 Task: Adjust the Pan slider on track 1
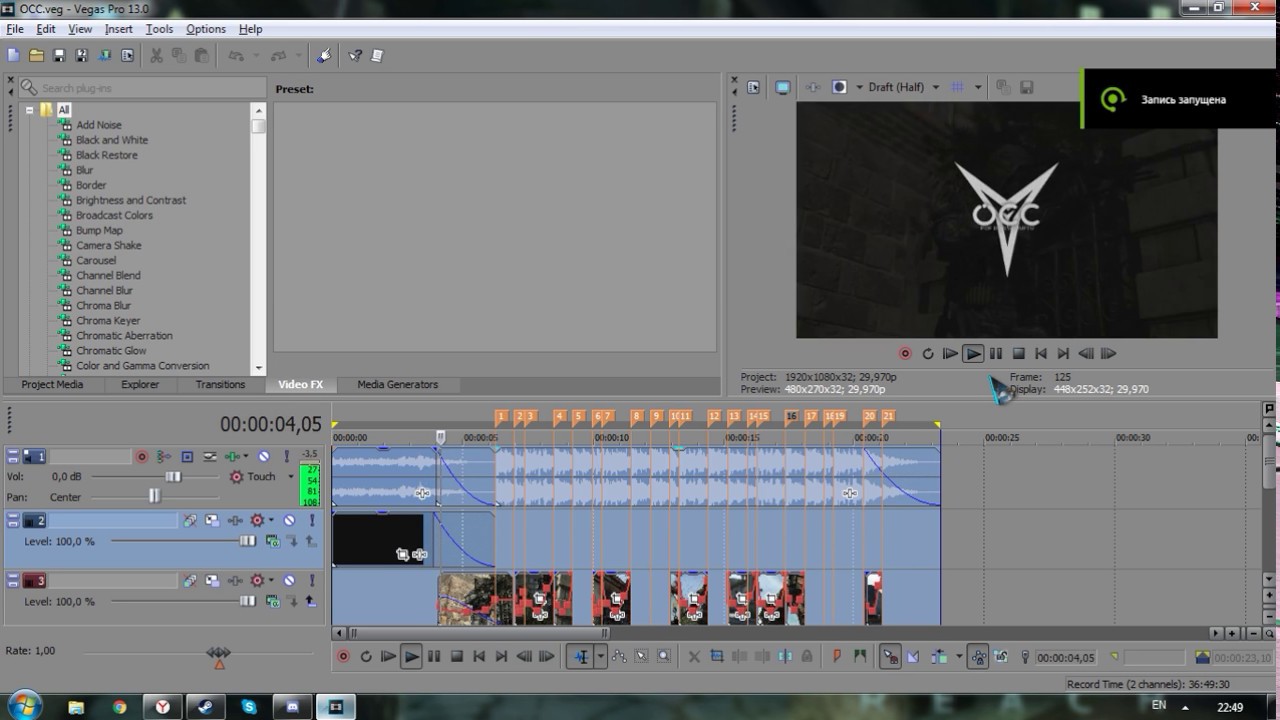tap(154, 496)
